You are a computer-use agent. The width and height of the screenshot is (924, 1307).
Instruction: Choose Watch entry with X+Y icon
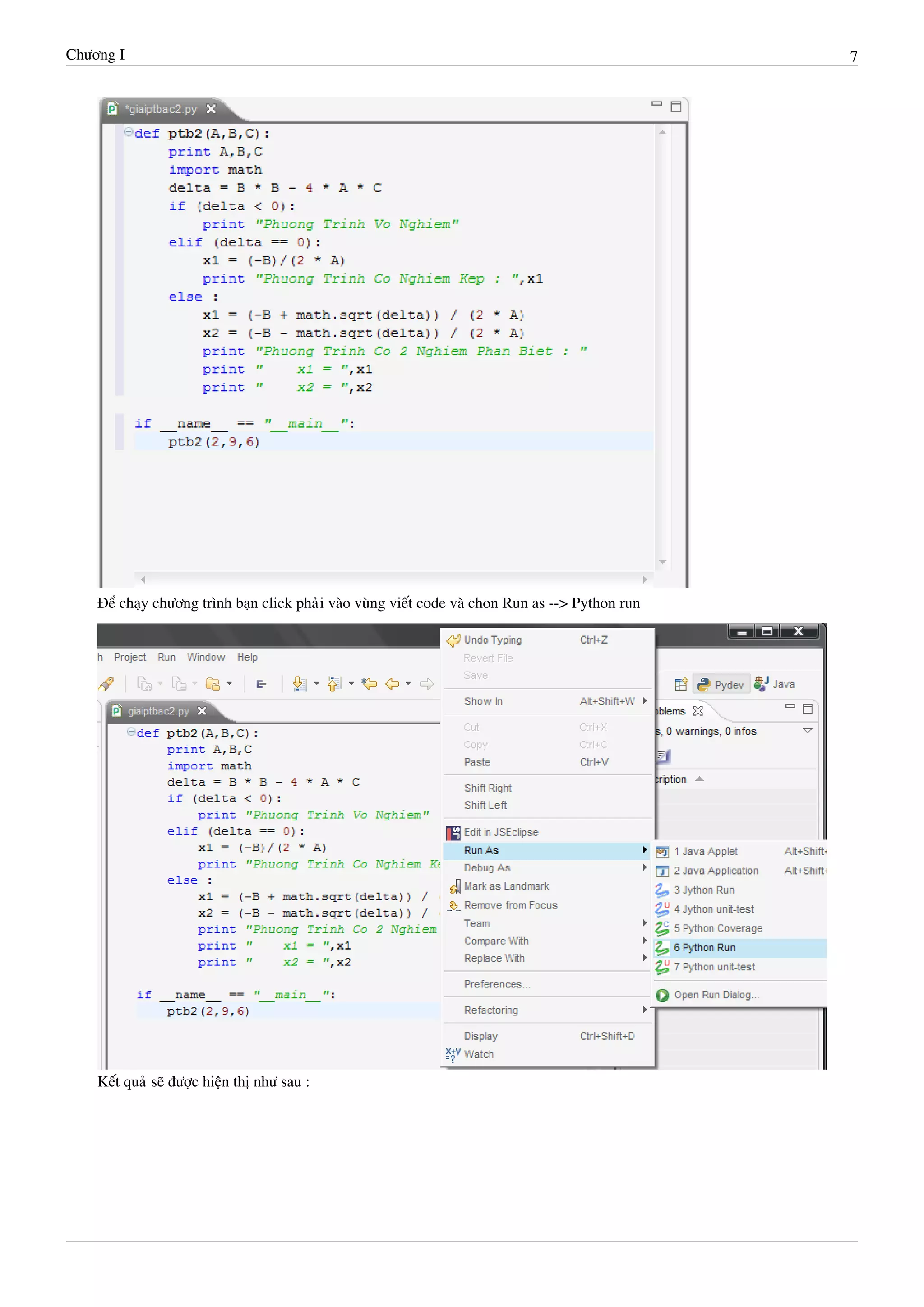[549, 1054]
